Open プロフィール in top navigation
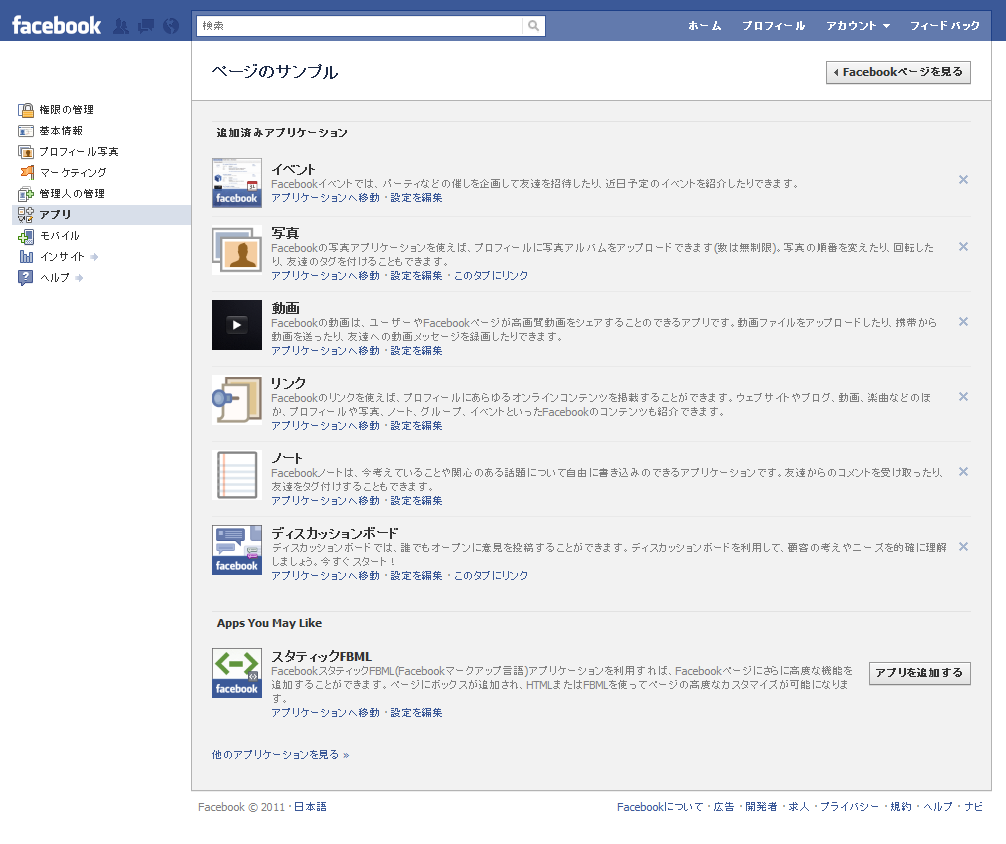This screenshot has height=844, width=1006. click(773, 26)
